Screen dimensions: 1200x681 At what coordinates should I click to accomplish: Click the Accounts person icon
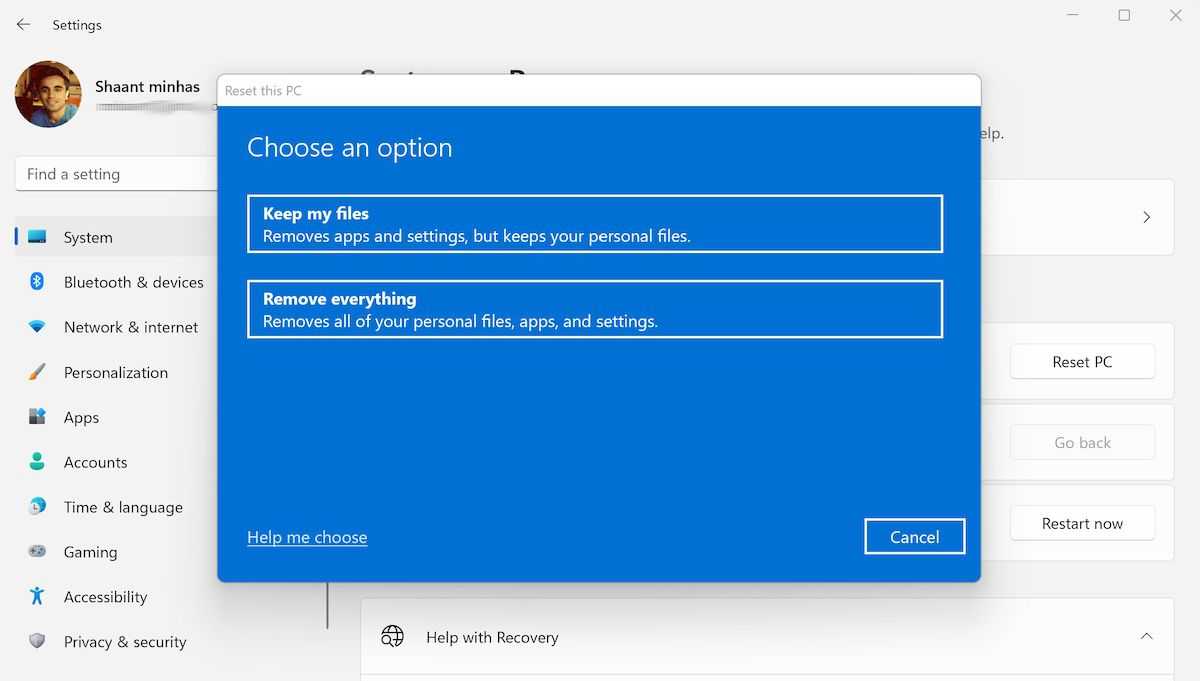37,462
